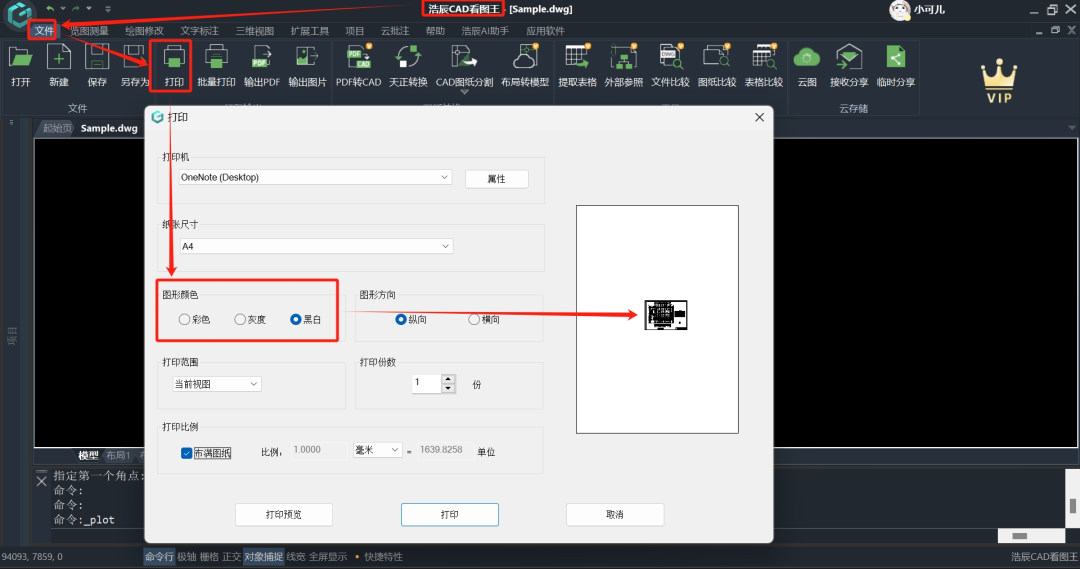The width and height of the screenshot is (1080, 569).
Task: Click the 新建 (New) drawing icon
Action: (59, 57)
